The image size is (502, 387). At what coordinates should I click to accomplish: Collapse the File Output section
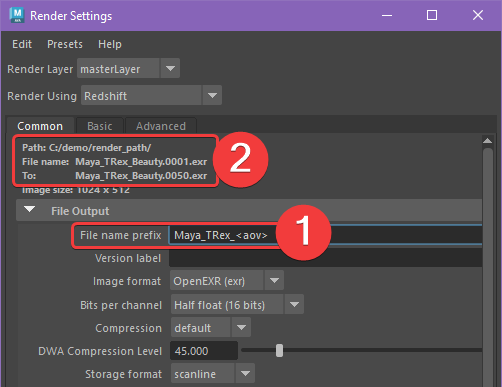[x=30, y=210]
